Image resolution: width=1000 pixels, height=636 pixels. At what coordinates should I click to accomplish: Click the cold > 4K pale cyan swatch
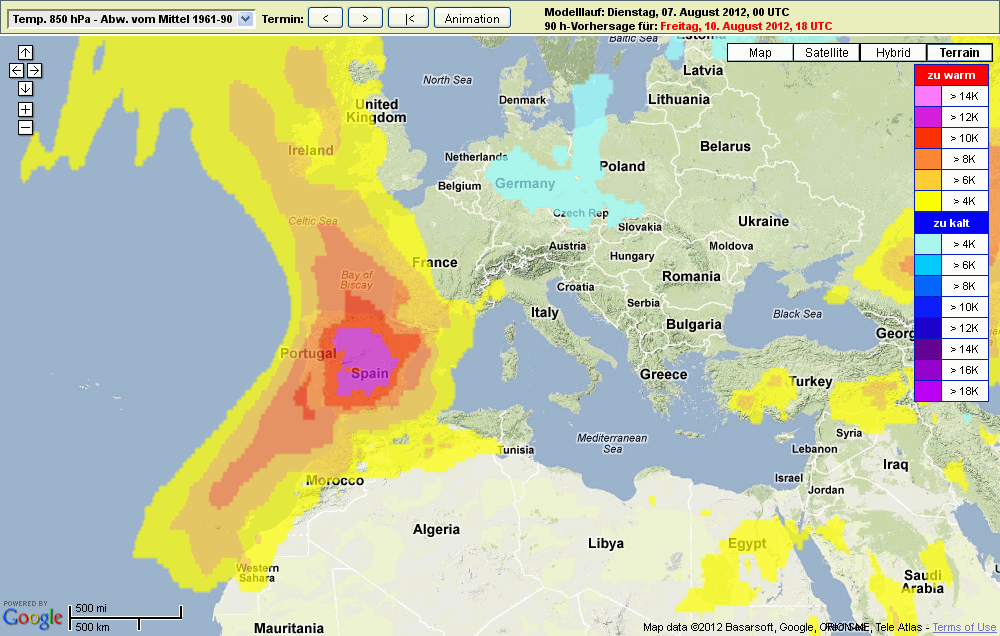[x=928, y=244]
